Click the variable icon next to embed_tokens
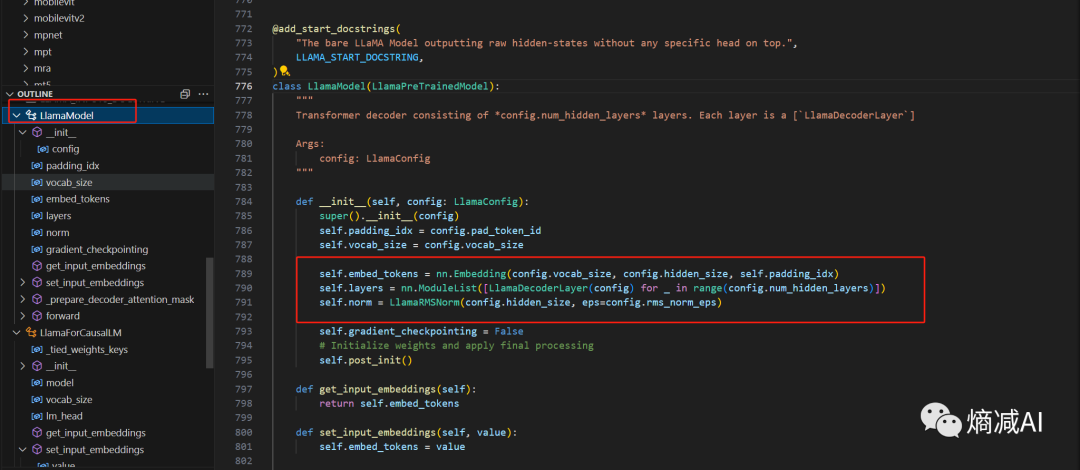The image size is (1080, 470). 37,199
